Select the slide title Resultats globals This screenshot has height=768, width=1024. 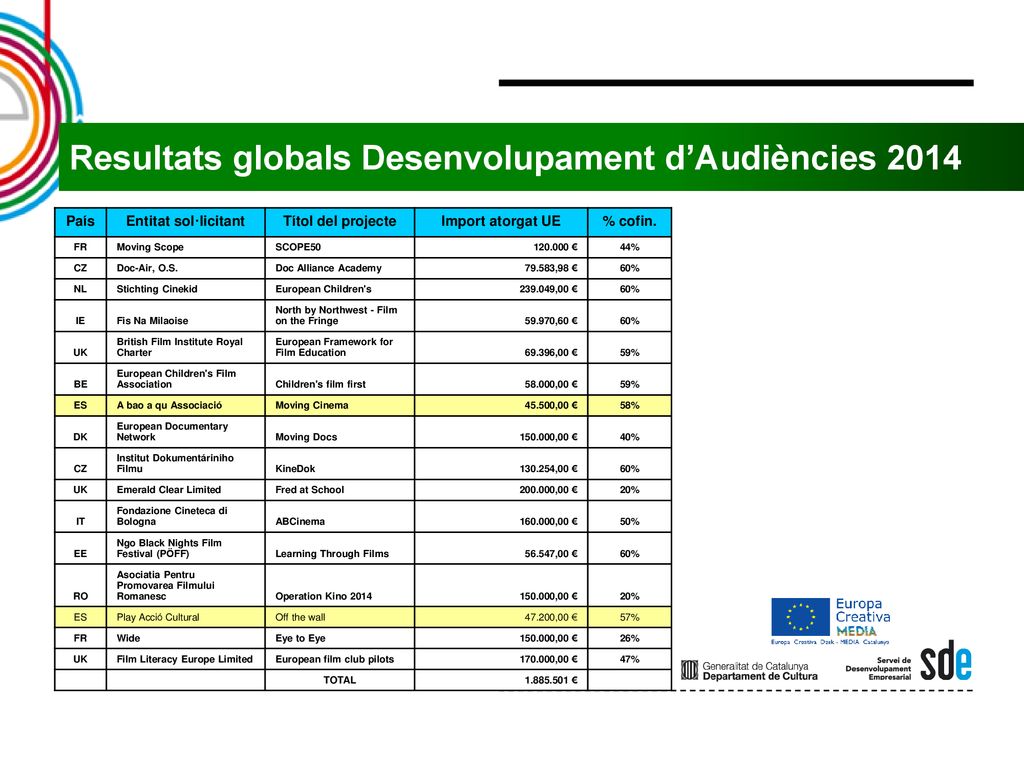[x=515, y=158]
